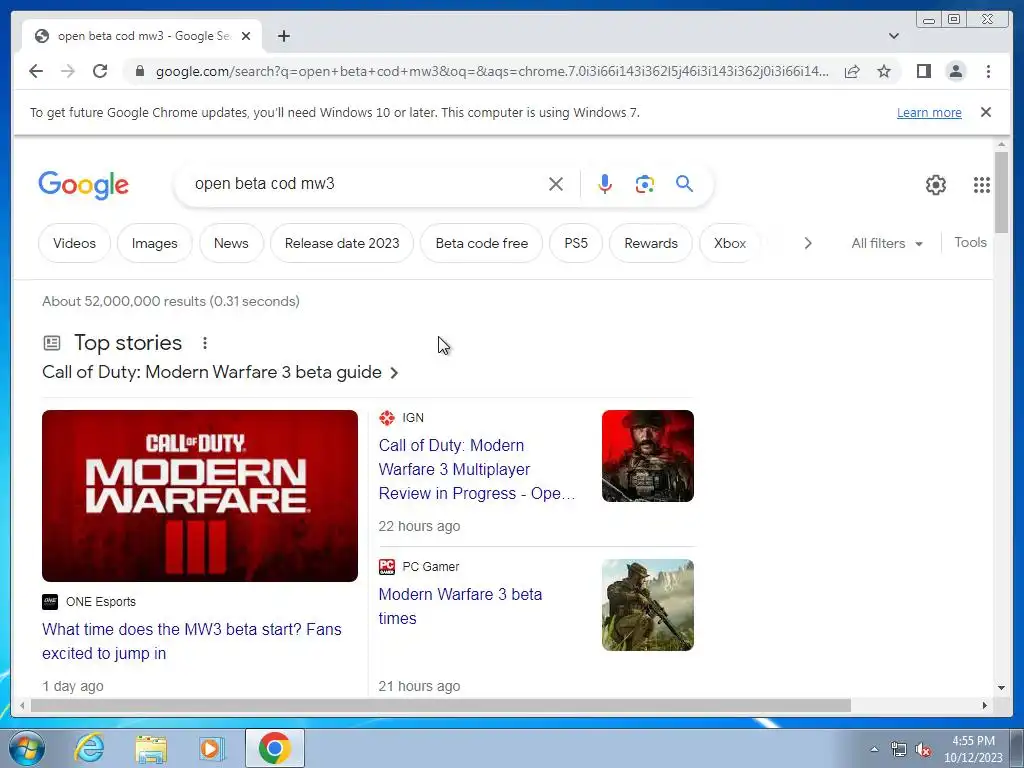Image resolution: width=1024 pixels, height=768 pixels.
Task: Click the scroll down arrow
Action: click(x=1001, y=688)
